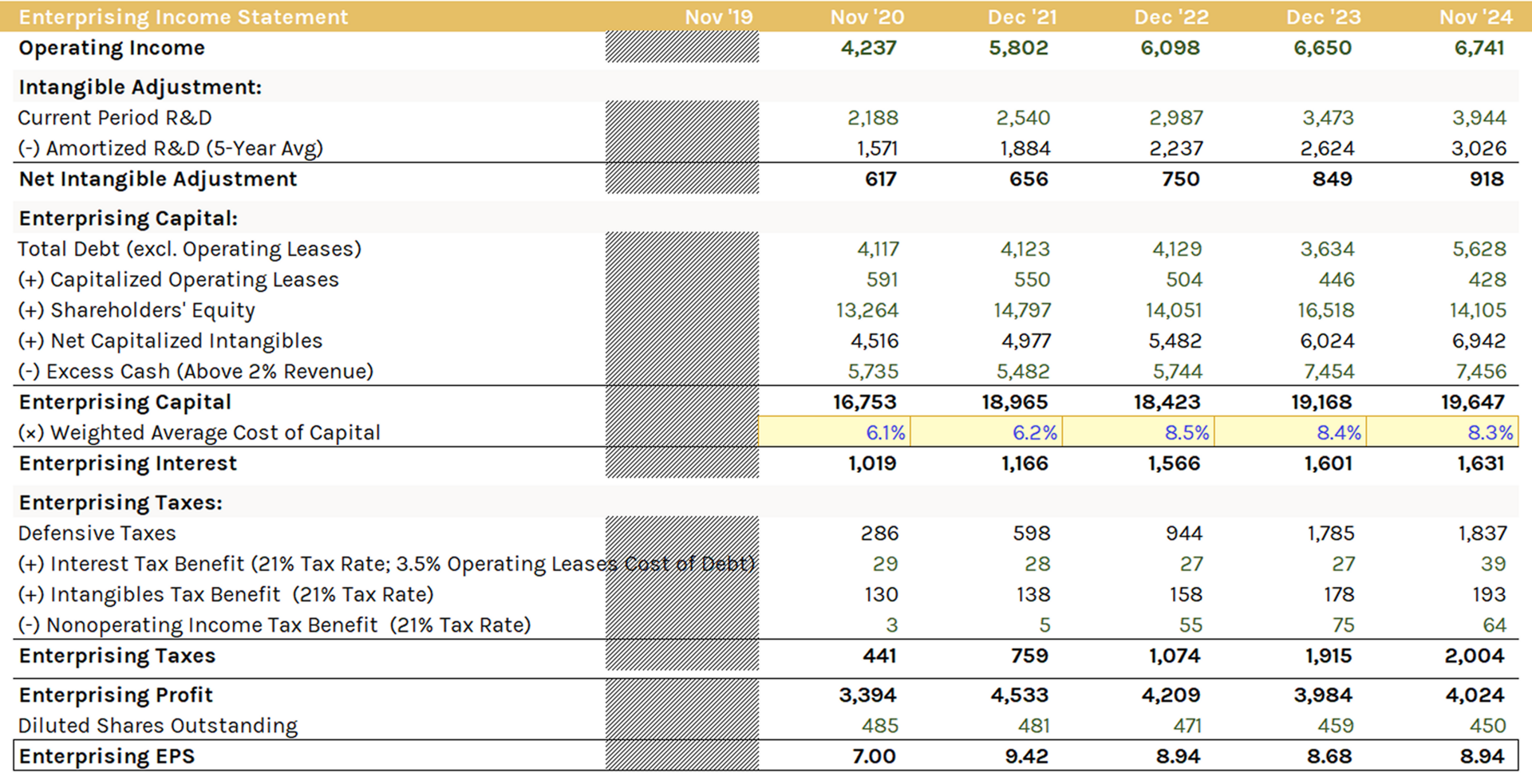This screenshot has height=784, width=1532.
Task: Select the Operating Income row label
Action: pos(112,48)
